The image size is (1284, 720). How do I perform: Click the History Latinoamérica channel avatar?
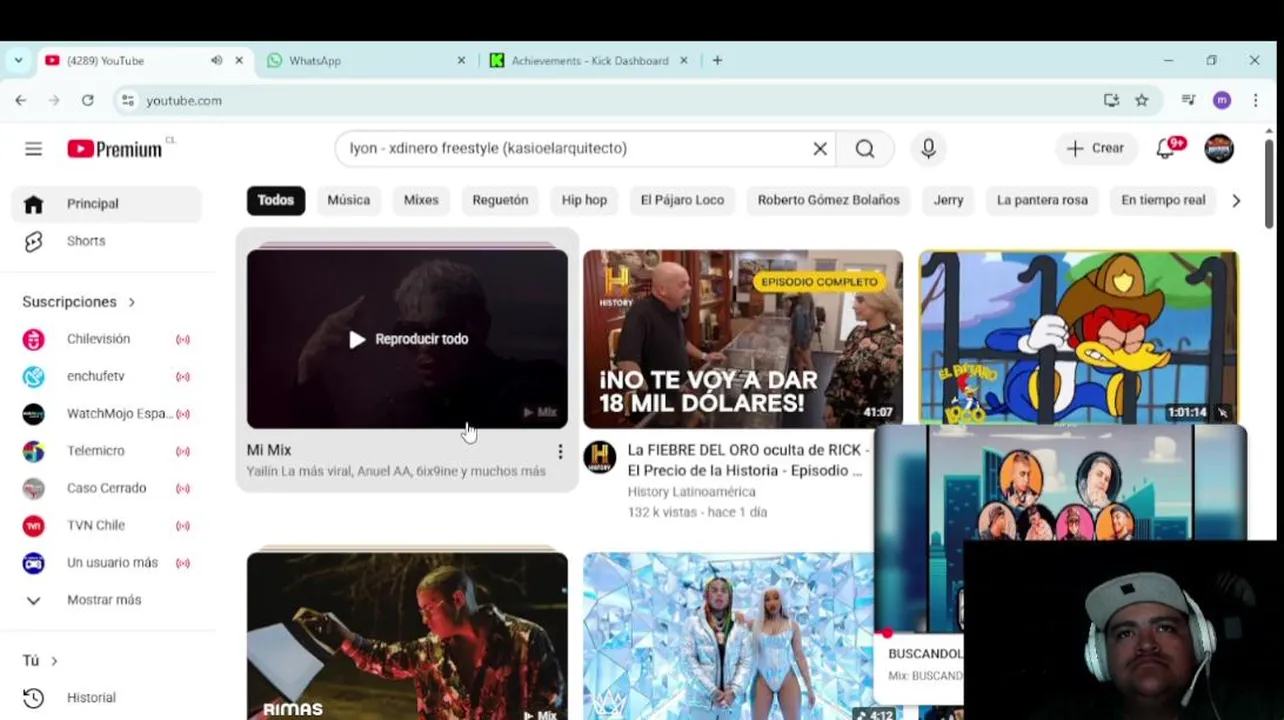(x=600, y=457)
